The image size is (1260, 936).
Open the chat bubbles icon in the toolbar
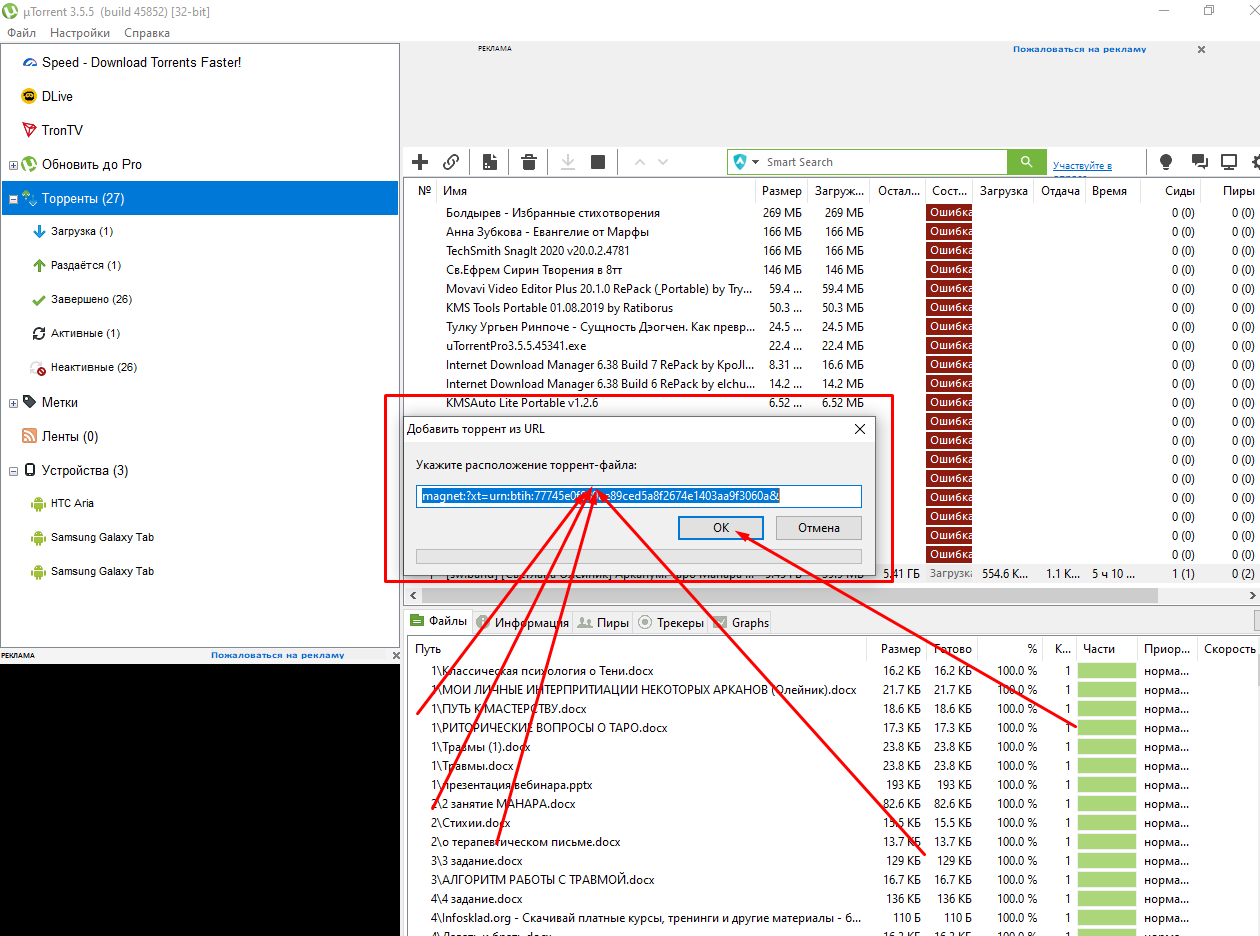pyautogui.click(x=1199, y=162)
